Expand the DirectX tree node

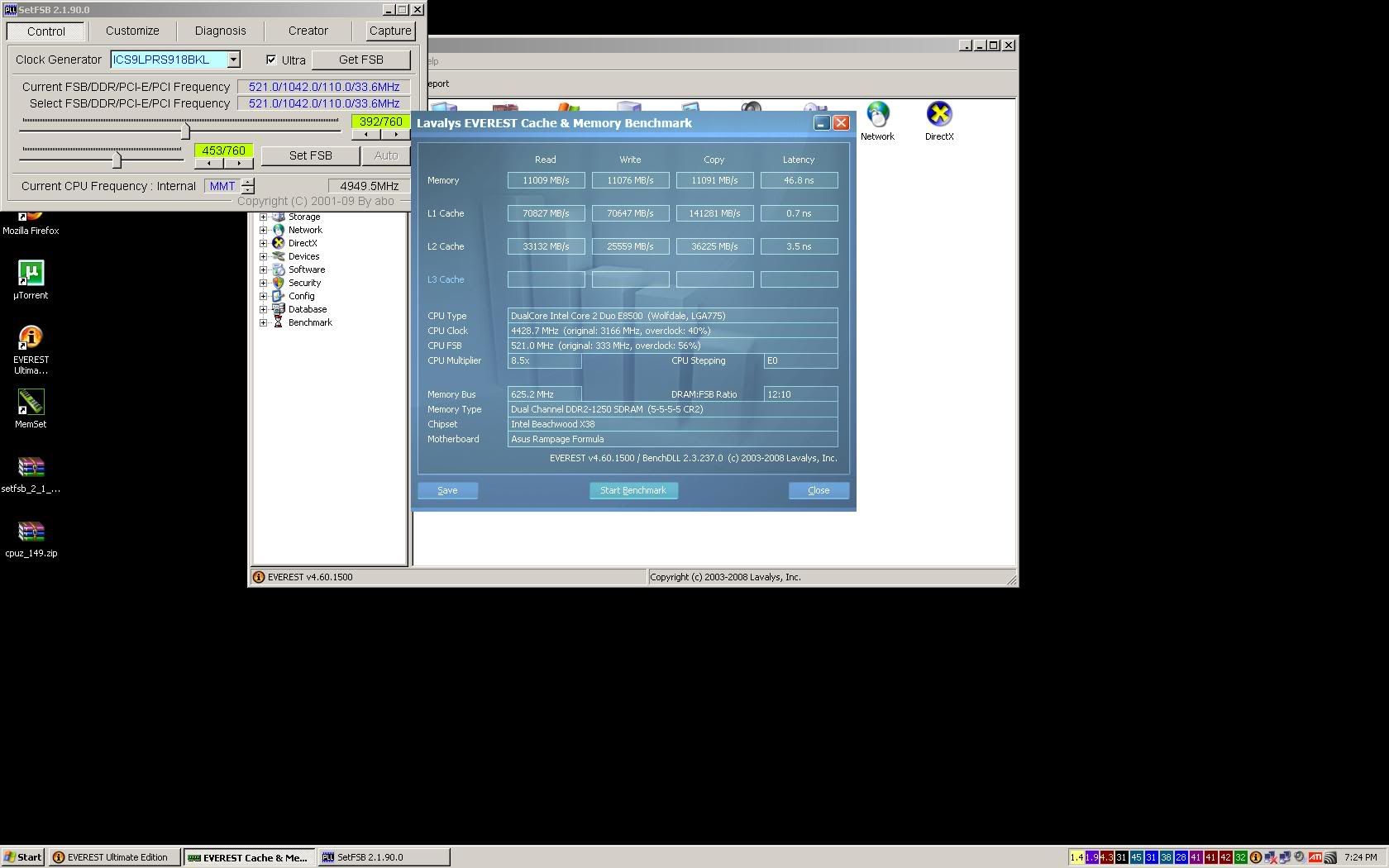pos(263,243)
